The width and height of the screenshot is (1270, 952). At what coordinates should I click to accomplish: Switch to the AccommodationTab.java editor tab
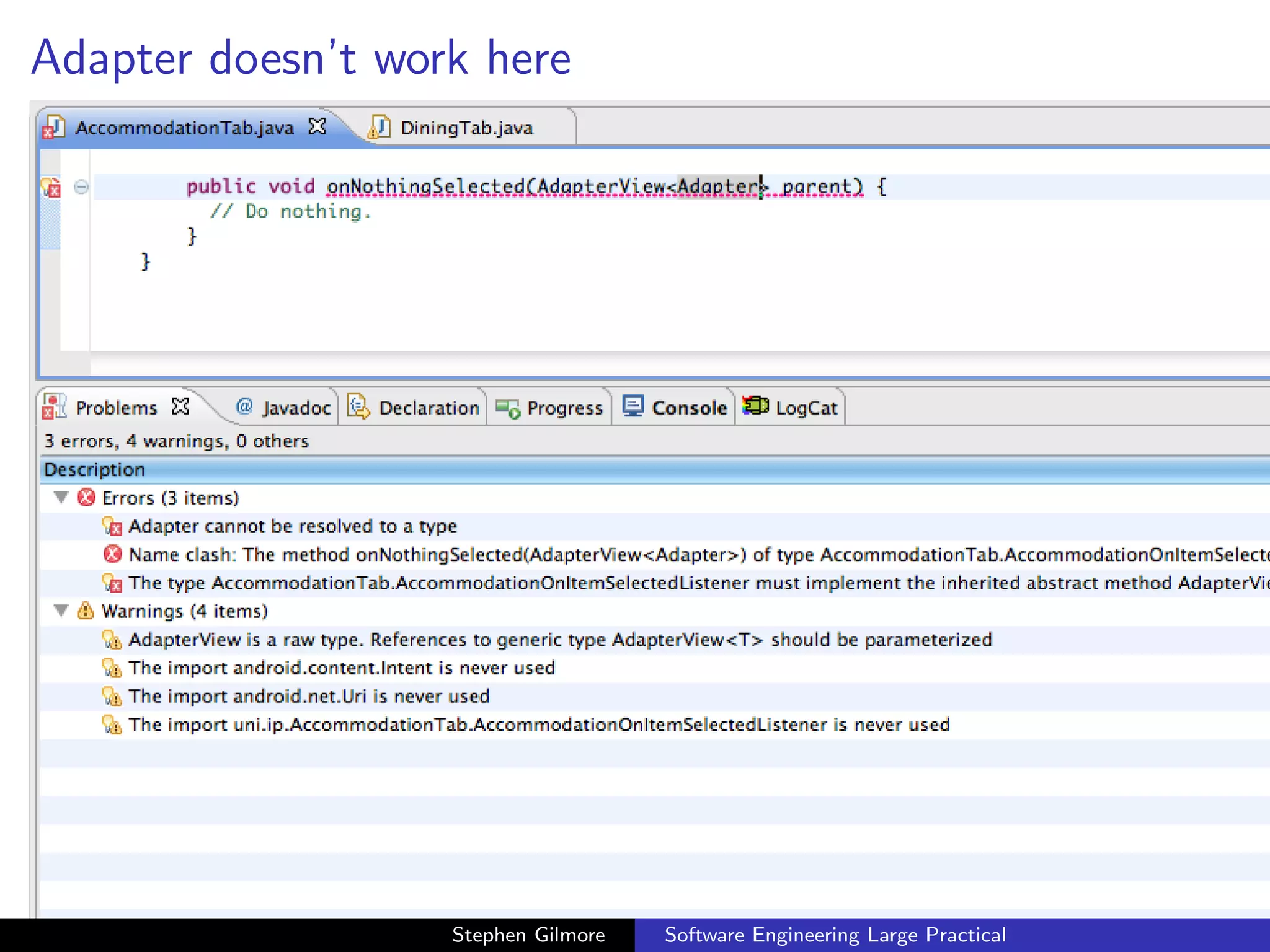[186, 128]
